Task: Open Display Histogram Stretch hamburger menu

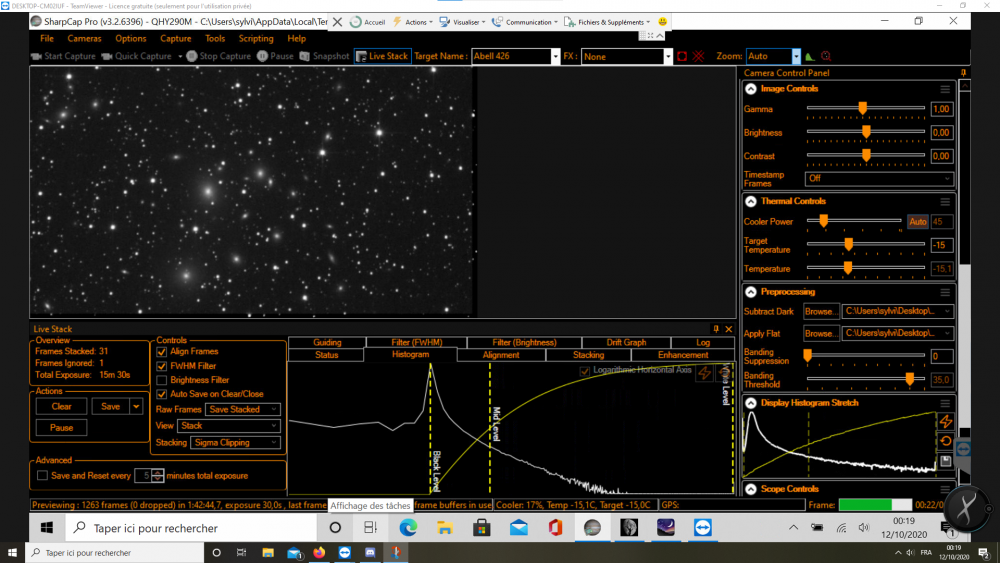Action: tap(945, 403)
